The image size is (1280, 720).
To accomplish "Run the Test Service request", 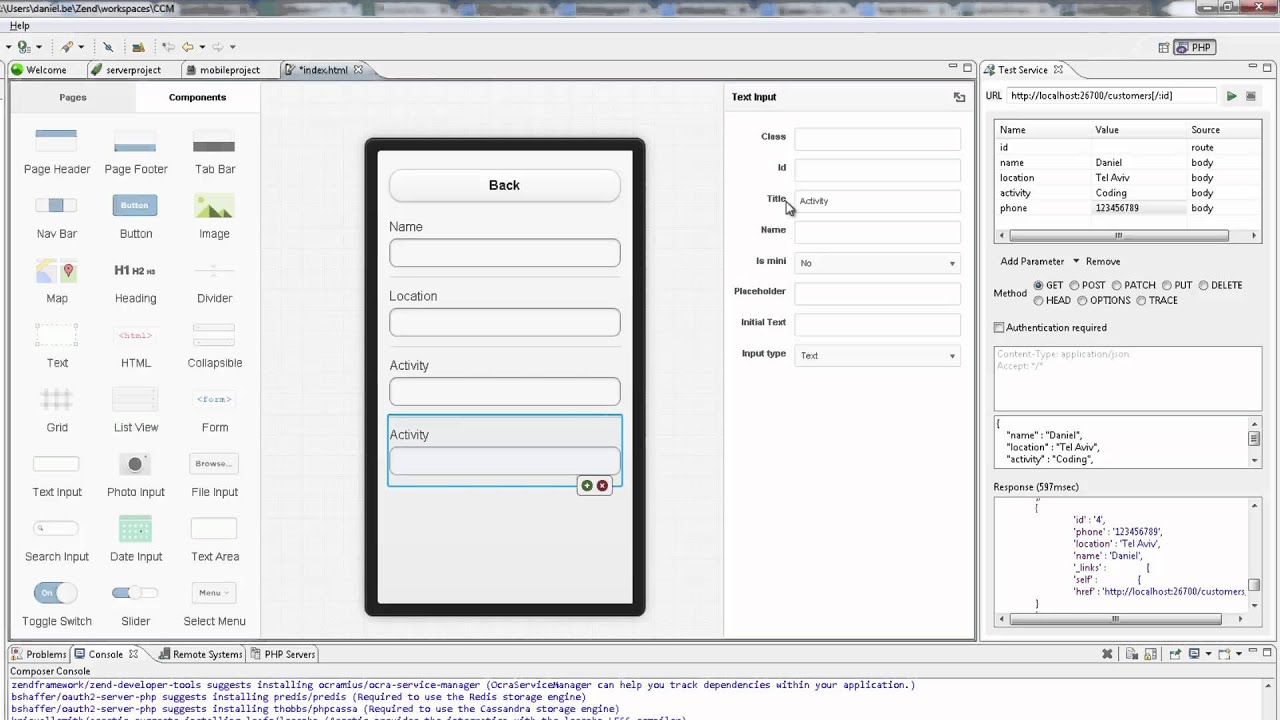I will tap(1231, 96).
